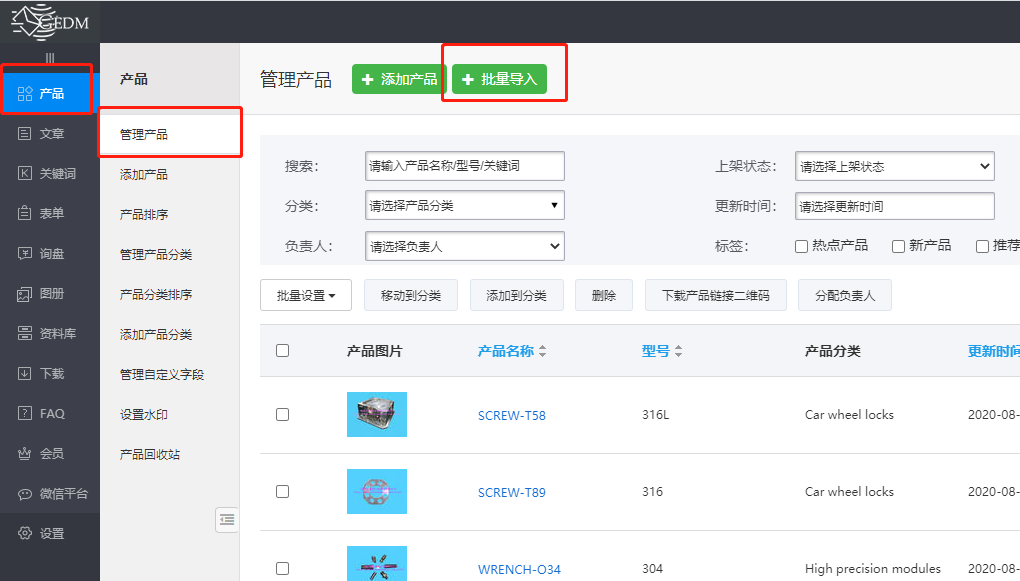This screenshot has width=1020, height=581.
Task: Click the 下载 download icon
Action: tap(25, 373)
